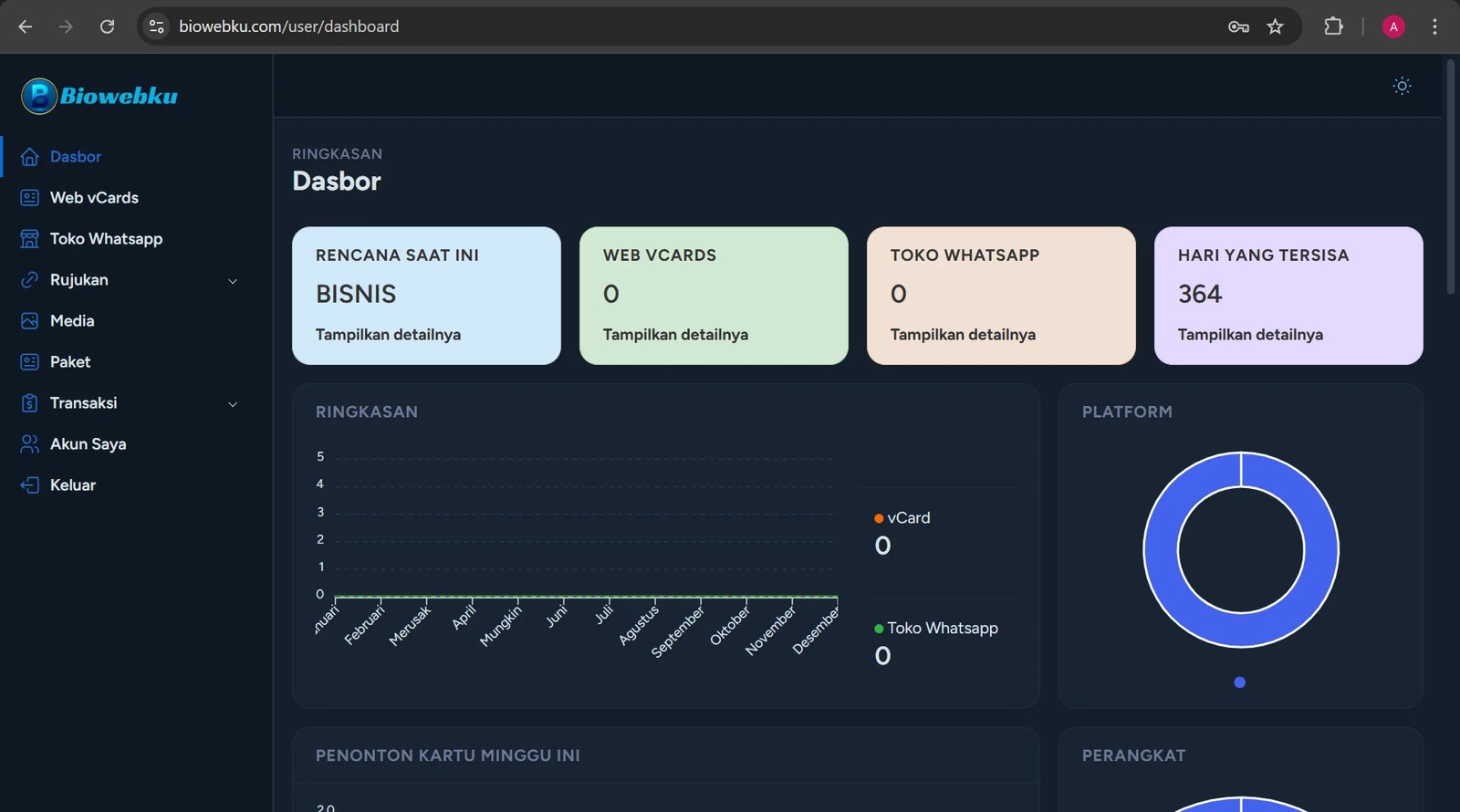
Task: Click the page vertical scrollbar
Action: tap(1451, 177)
